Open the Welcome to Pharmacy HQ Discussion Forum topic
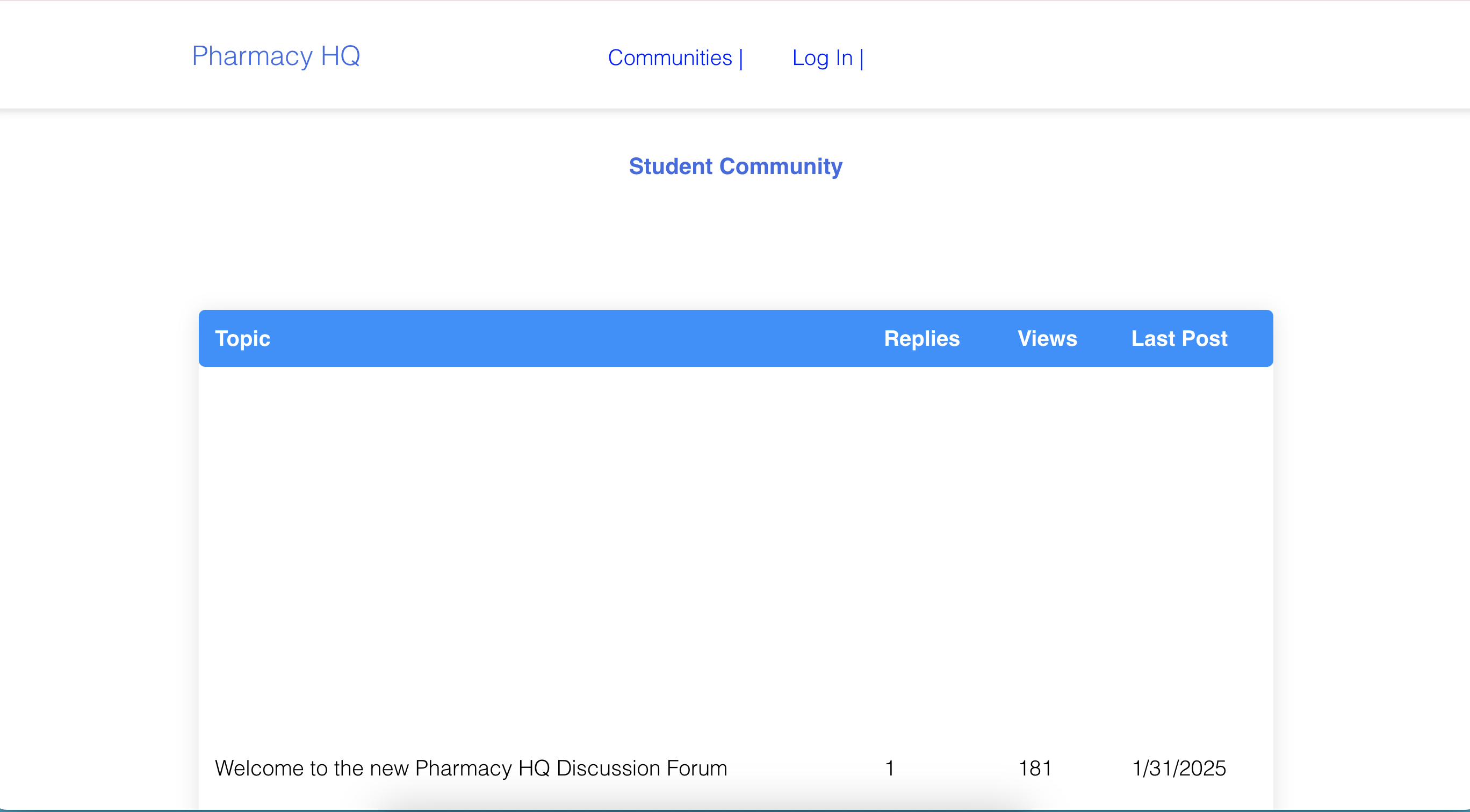 (x=471, y=767)
